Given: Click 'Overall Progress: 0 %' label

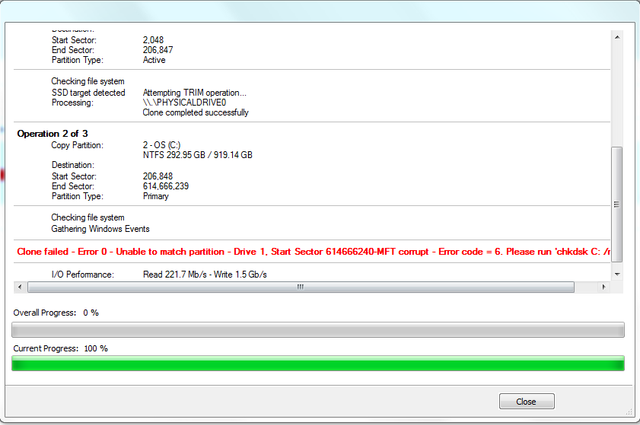Looking at the screenshot, I should 56,313.
